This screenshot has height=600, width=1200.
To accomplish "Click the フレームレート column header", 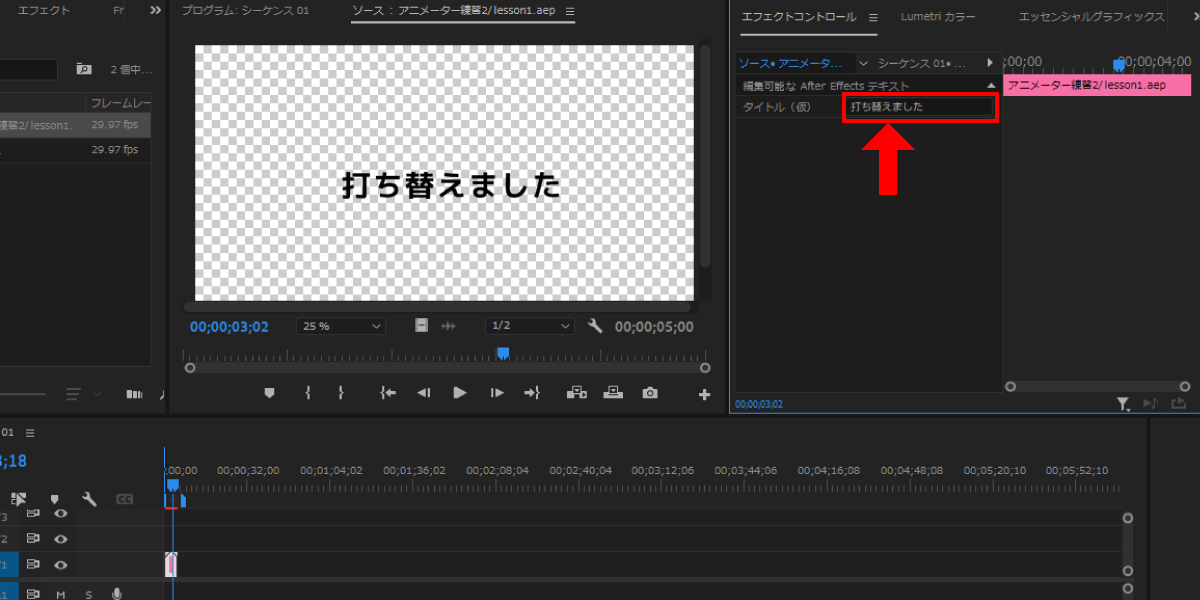I will point(121,103).
